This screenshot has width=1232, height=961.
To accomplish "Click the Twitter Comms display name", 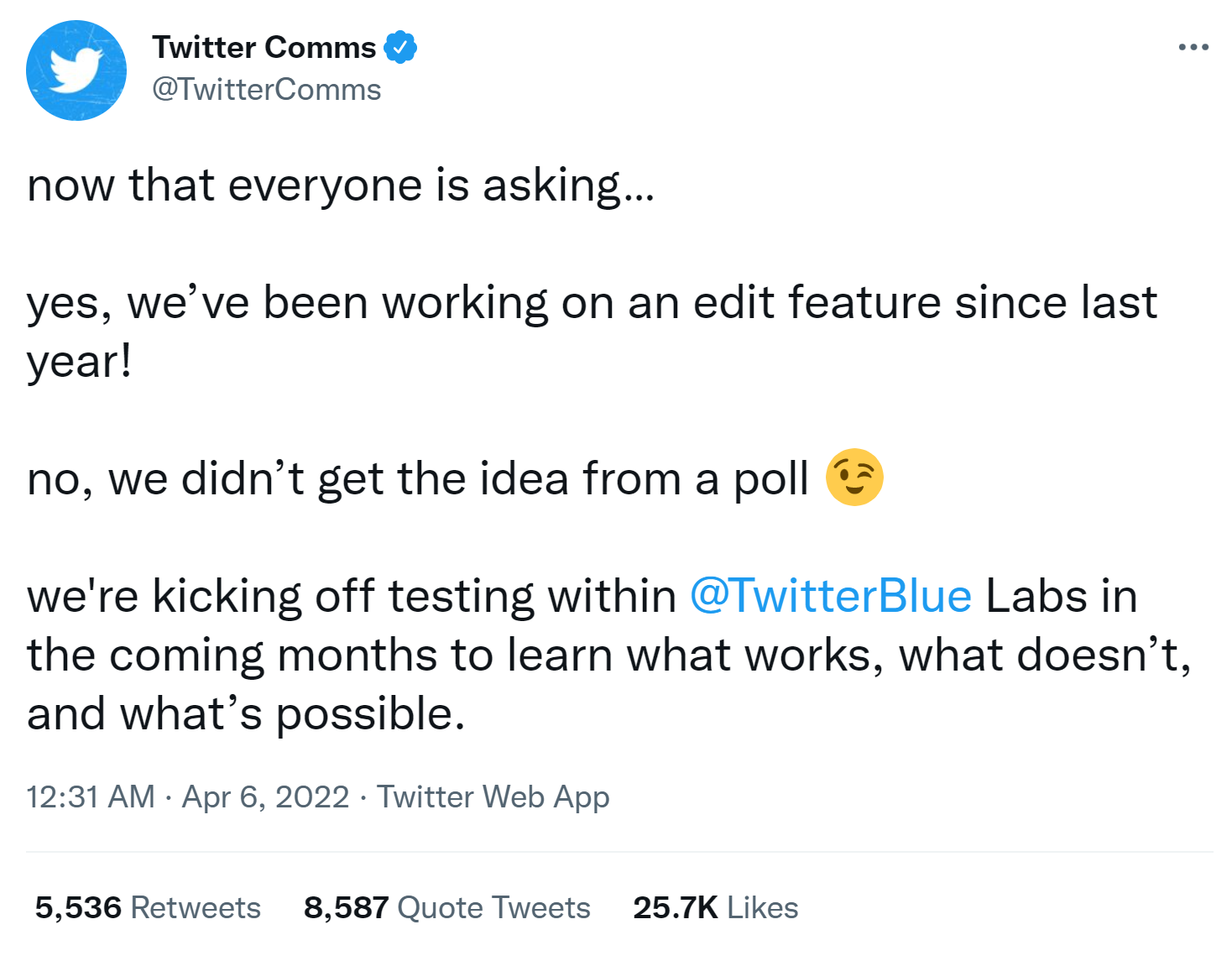I will pyautogui.click(x=264, y=48).
